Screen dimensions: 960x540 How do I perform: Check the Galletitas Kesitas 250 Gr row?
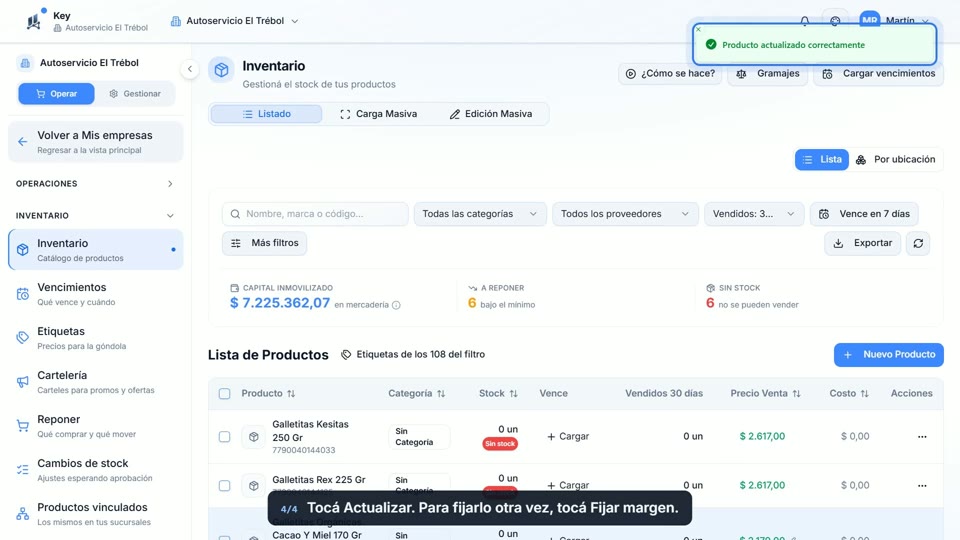pyautogui.click(x=225, y=437)
